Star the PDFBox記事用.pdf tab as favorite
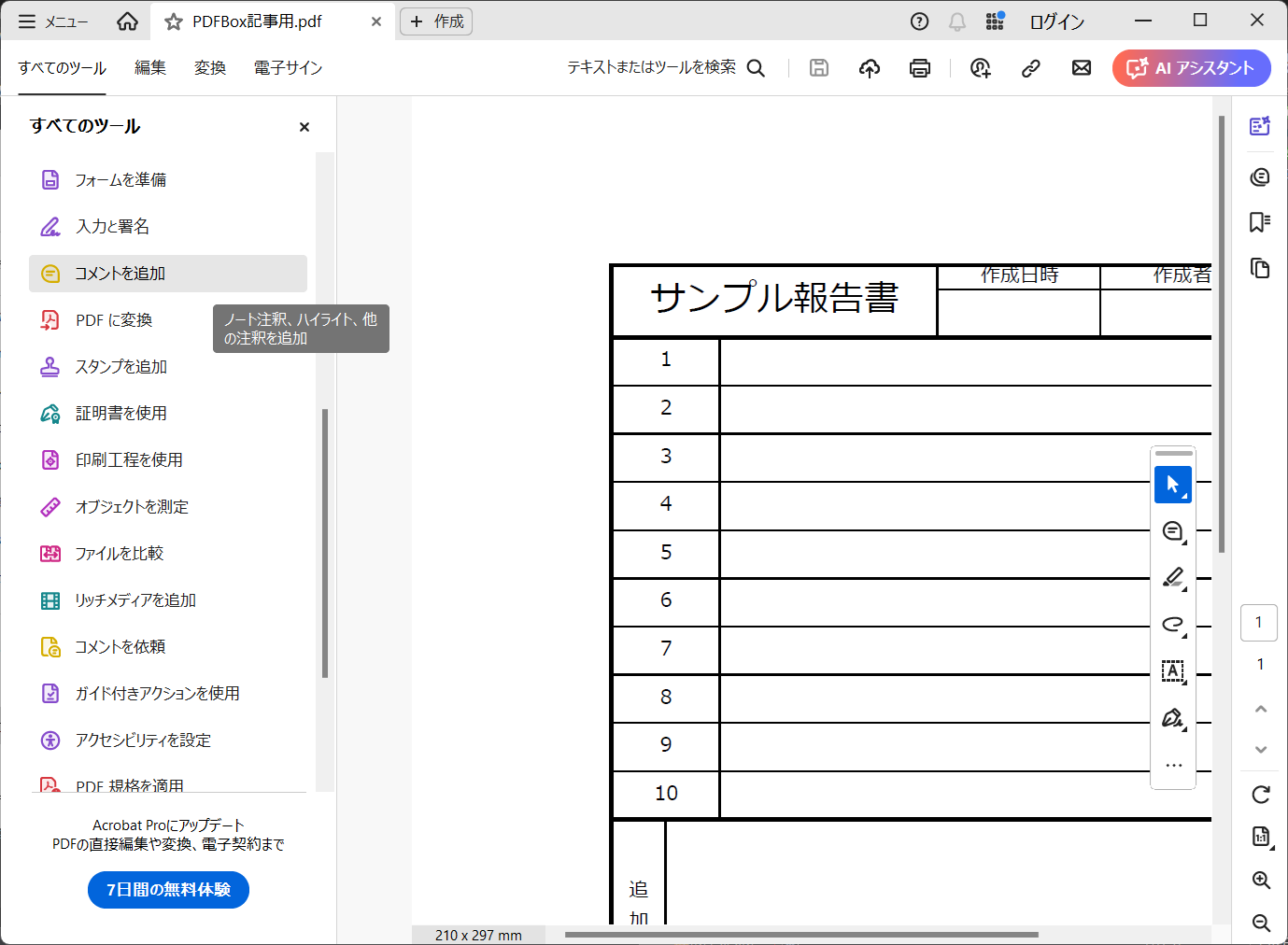The image size is (1288, 945). (174, 21)
